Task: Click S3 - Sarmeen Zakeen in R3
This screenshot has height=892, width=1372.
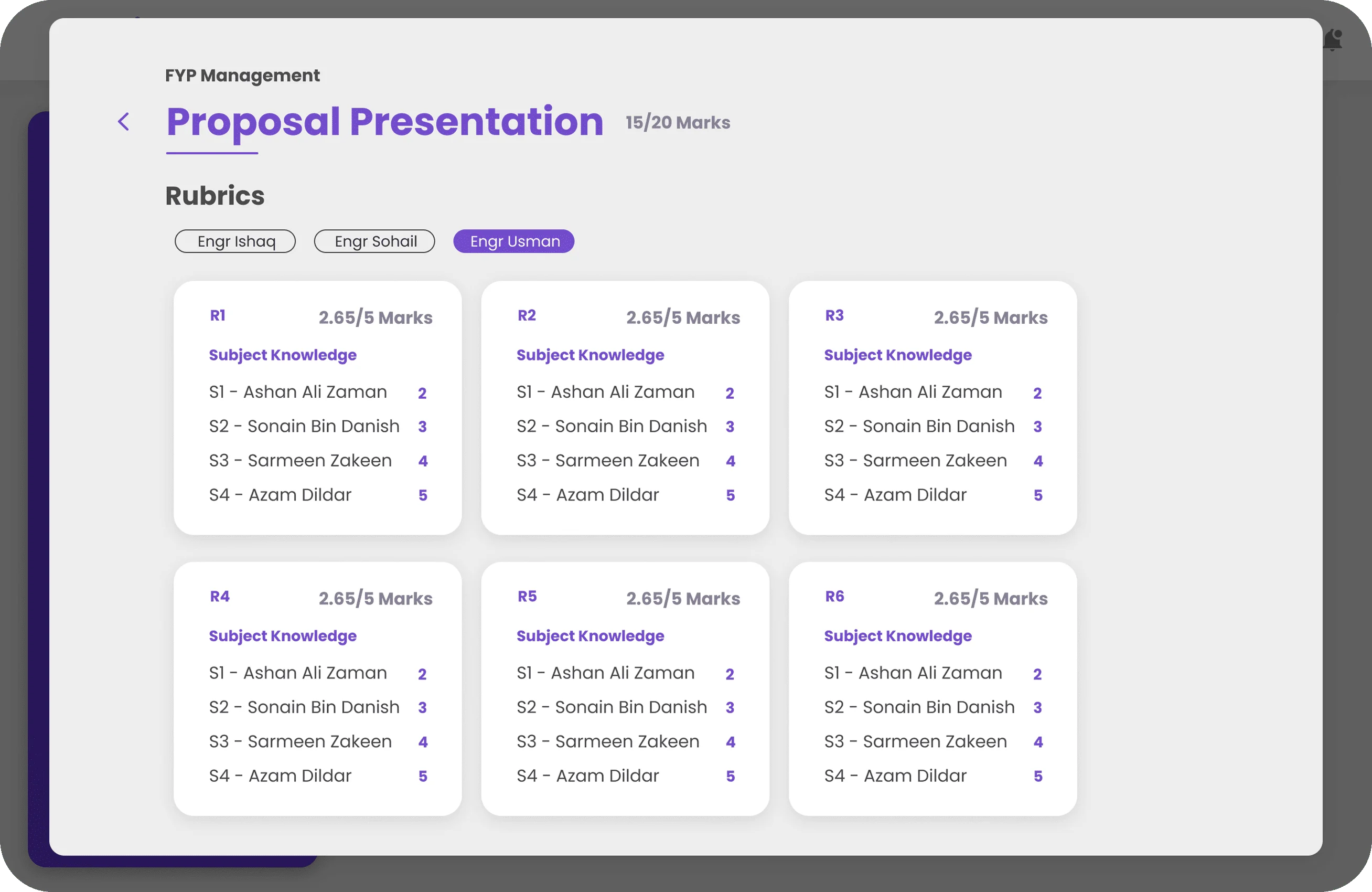Action: (915, 460)
